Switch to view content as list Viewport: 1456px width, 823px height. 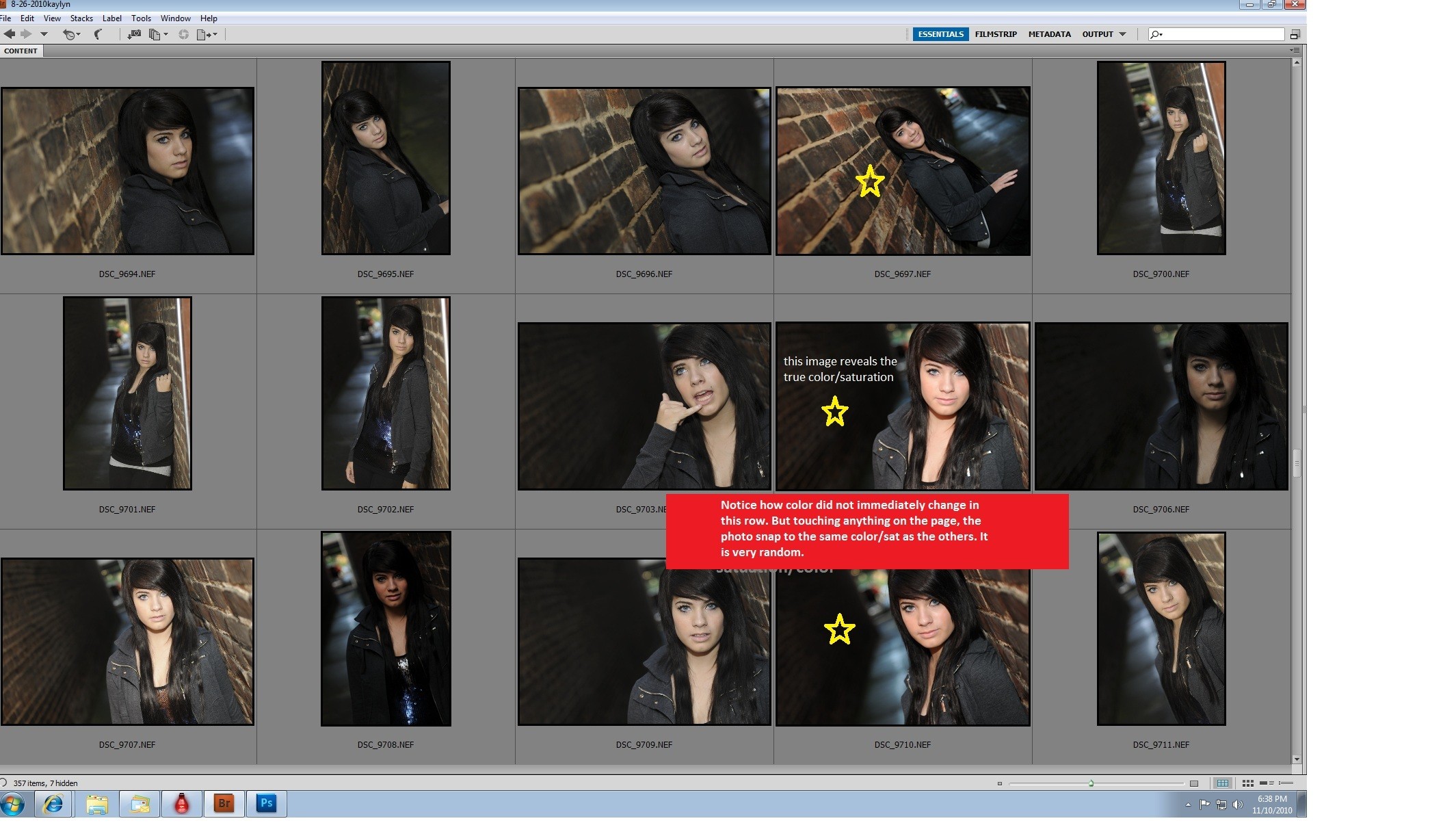coord(1286,783)
